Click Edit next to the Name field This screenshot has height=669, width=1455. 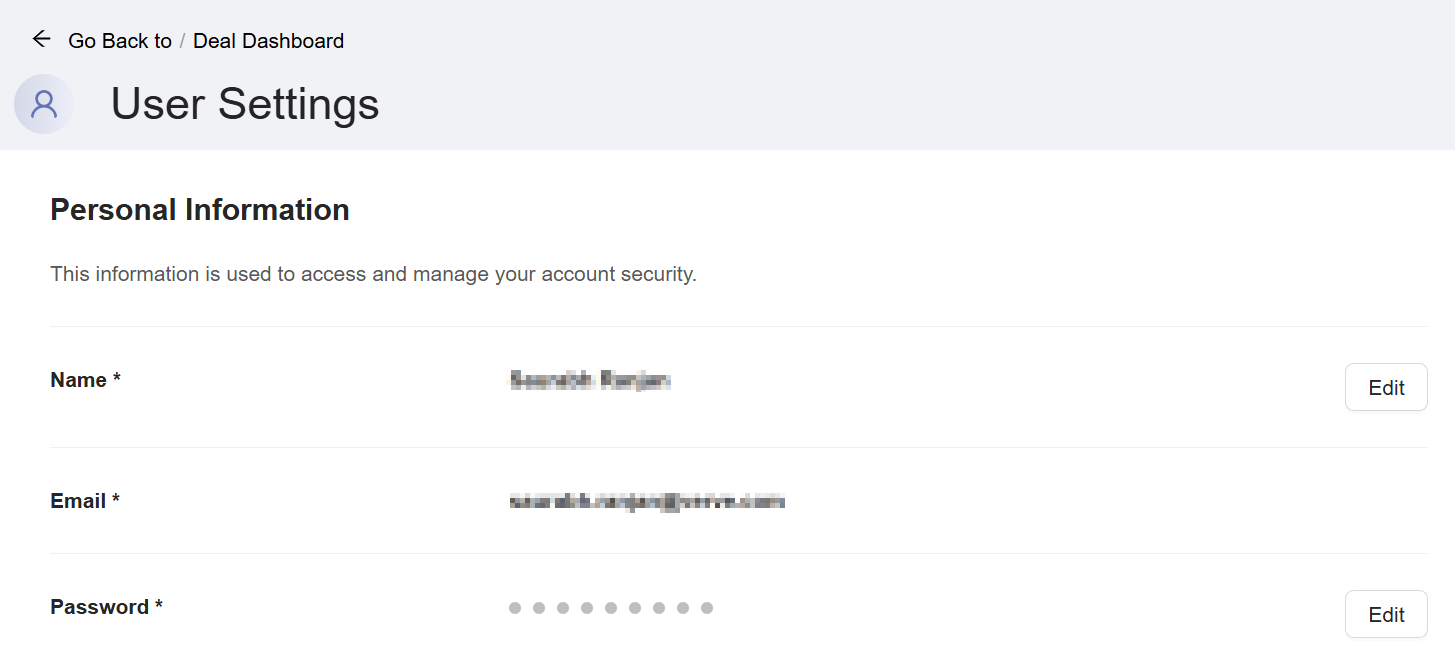click(1386, 387)
